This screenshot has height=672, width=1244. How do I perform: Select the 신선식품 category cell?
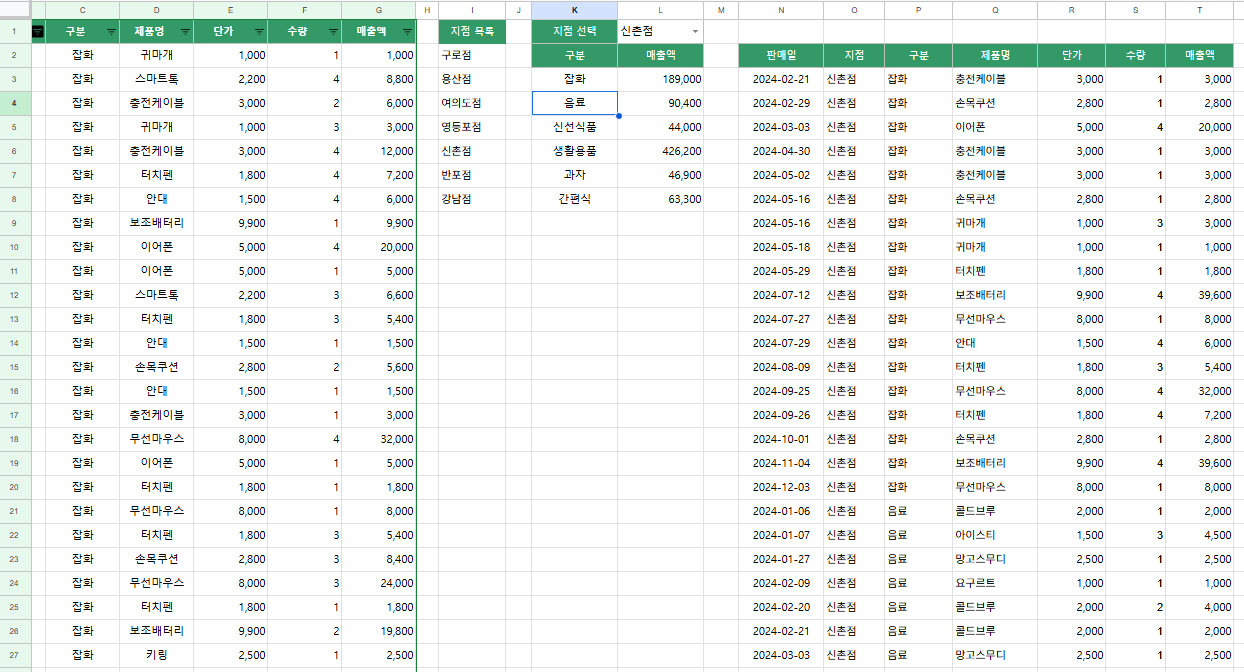tap(574, 127)
